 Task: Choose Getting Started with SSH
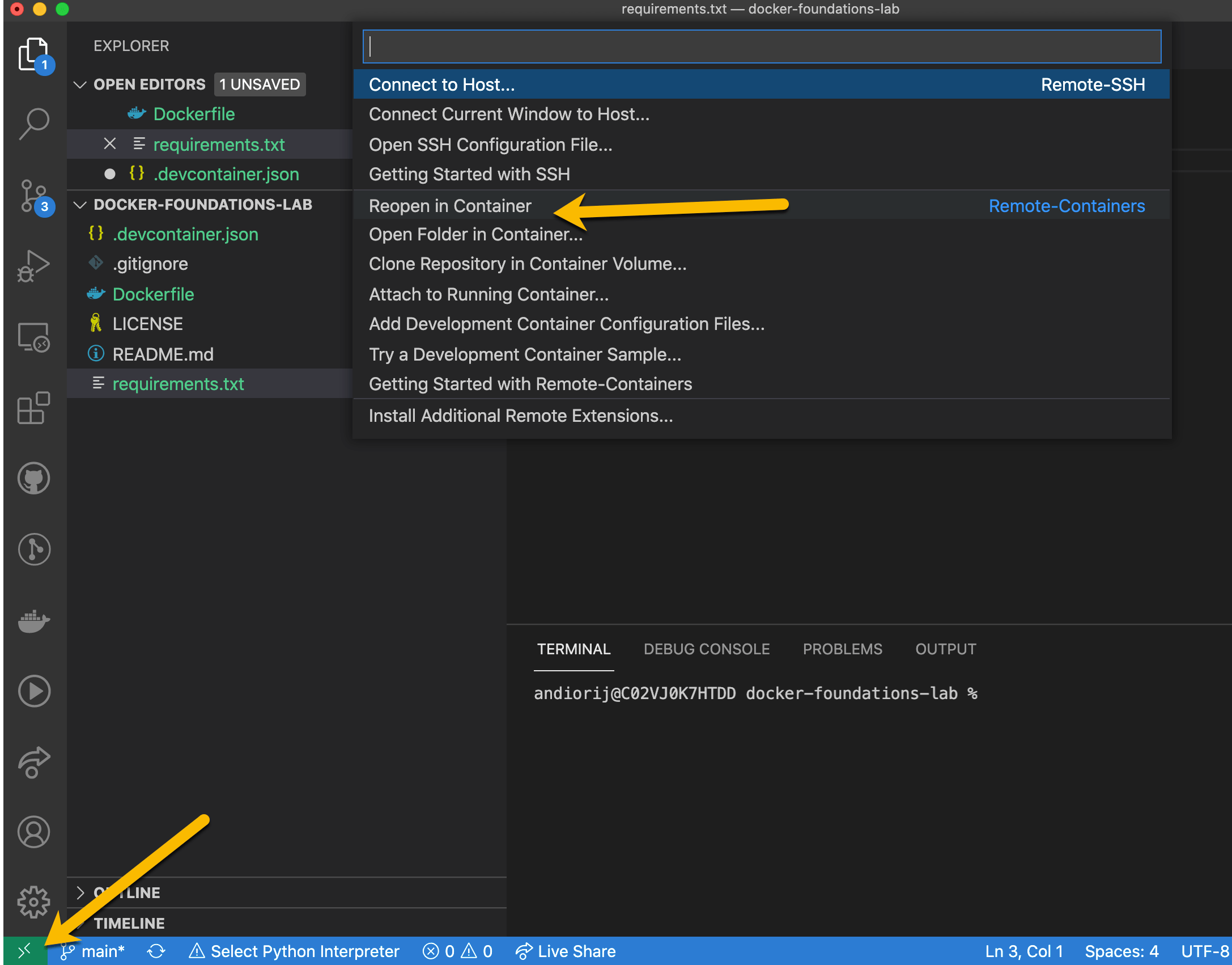pyautogui.click(x=762, y=174)
